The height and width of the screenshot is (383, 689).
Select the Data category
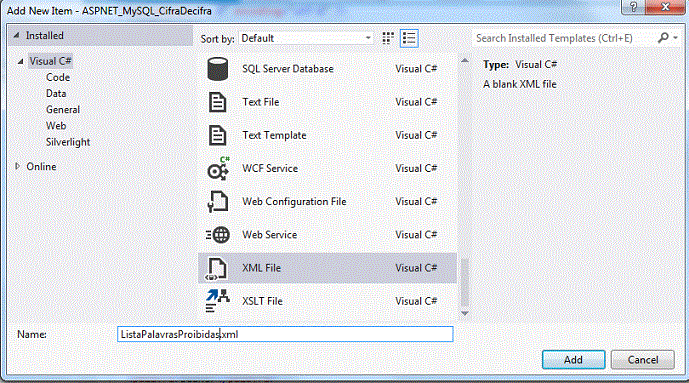pyautogui.click(x=56, y=94)
